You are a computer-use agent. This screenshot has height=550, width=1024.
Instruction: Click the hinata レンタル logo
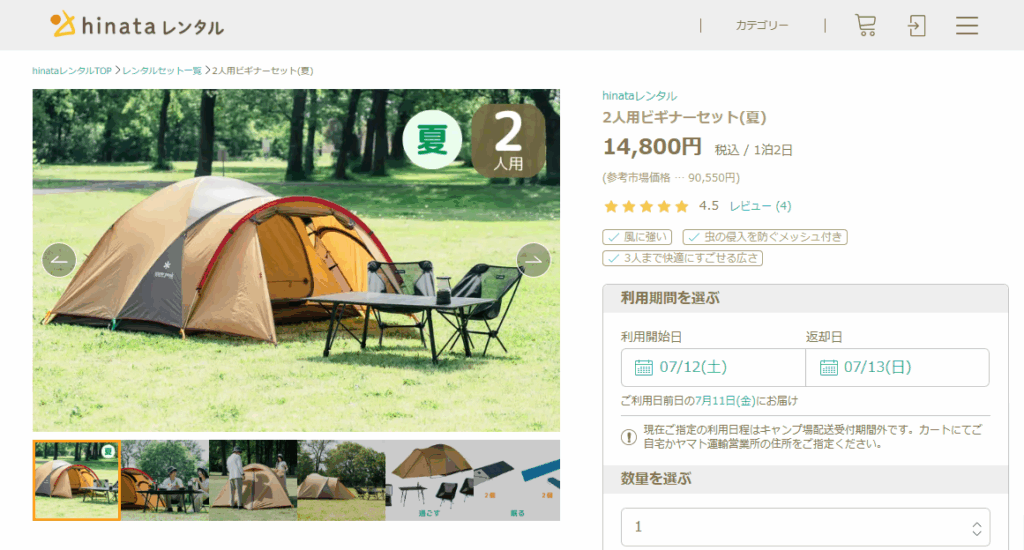click(x=137, y=25)
